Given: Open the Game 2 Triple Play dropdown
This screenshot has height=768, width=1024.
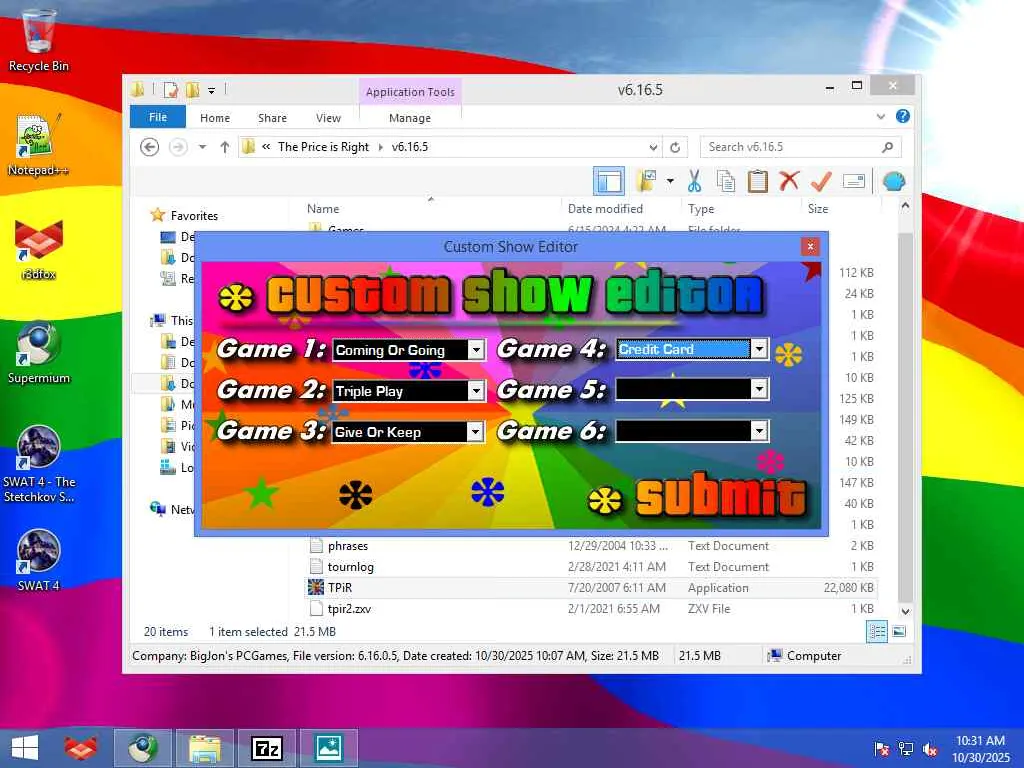Looking at the screenshot, I should click(476, 391).
